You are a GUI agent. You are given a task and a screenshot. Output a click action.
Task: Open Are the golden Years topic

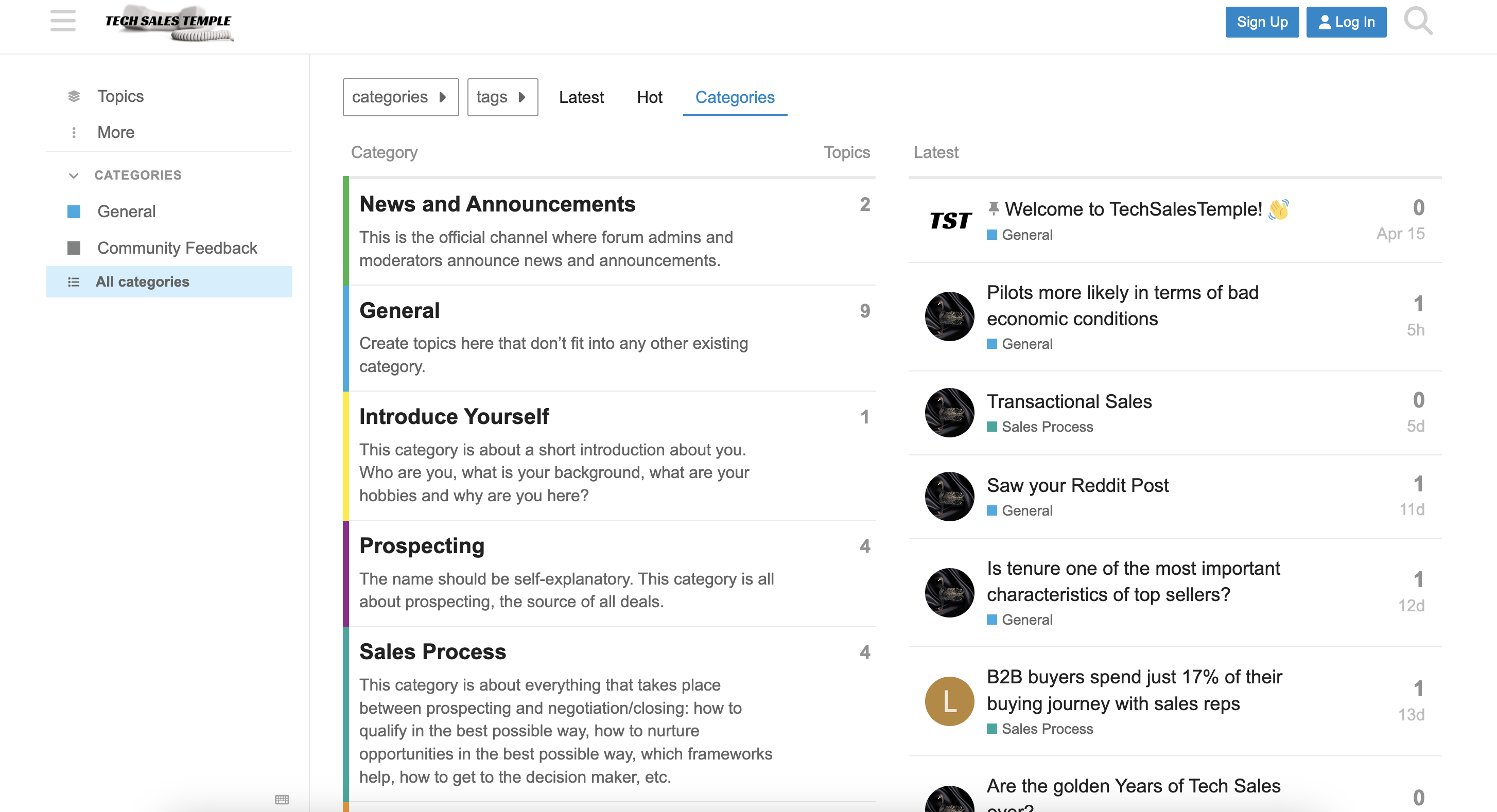coord(1133,794)
